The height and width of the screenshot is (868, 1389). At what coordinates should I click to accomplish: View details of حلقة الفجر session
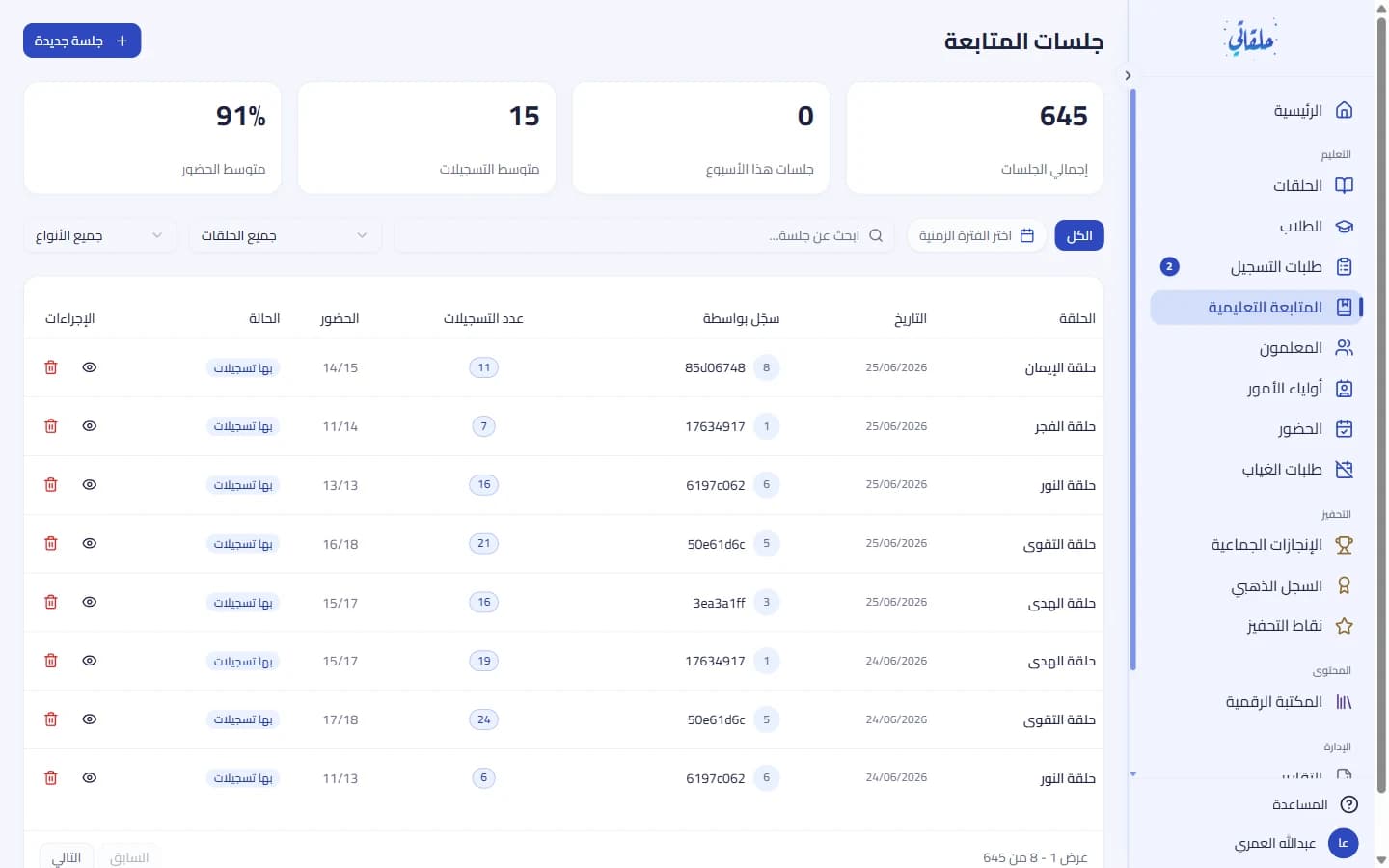pyautogui.click(x=90, y=426)
